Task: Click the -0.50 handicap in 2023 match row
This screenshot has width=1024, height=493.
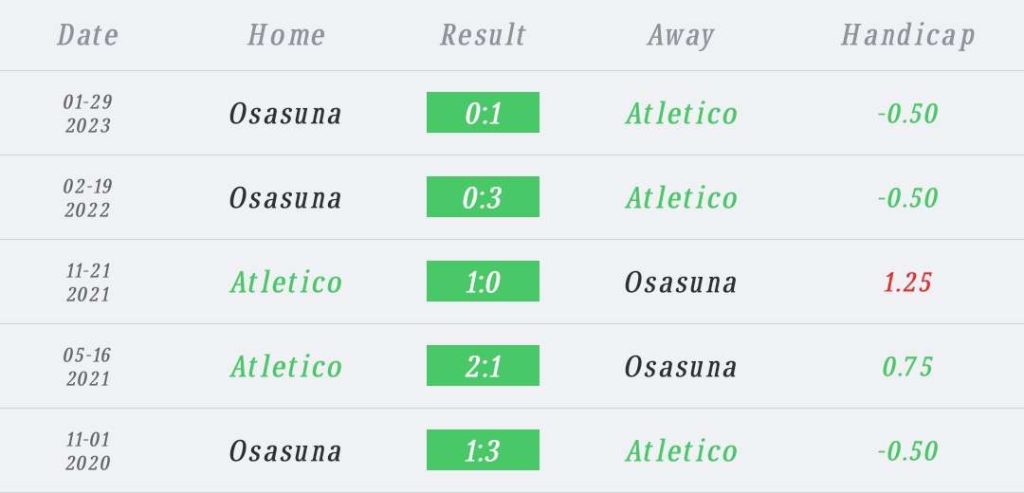Action: click(908, 114)
